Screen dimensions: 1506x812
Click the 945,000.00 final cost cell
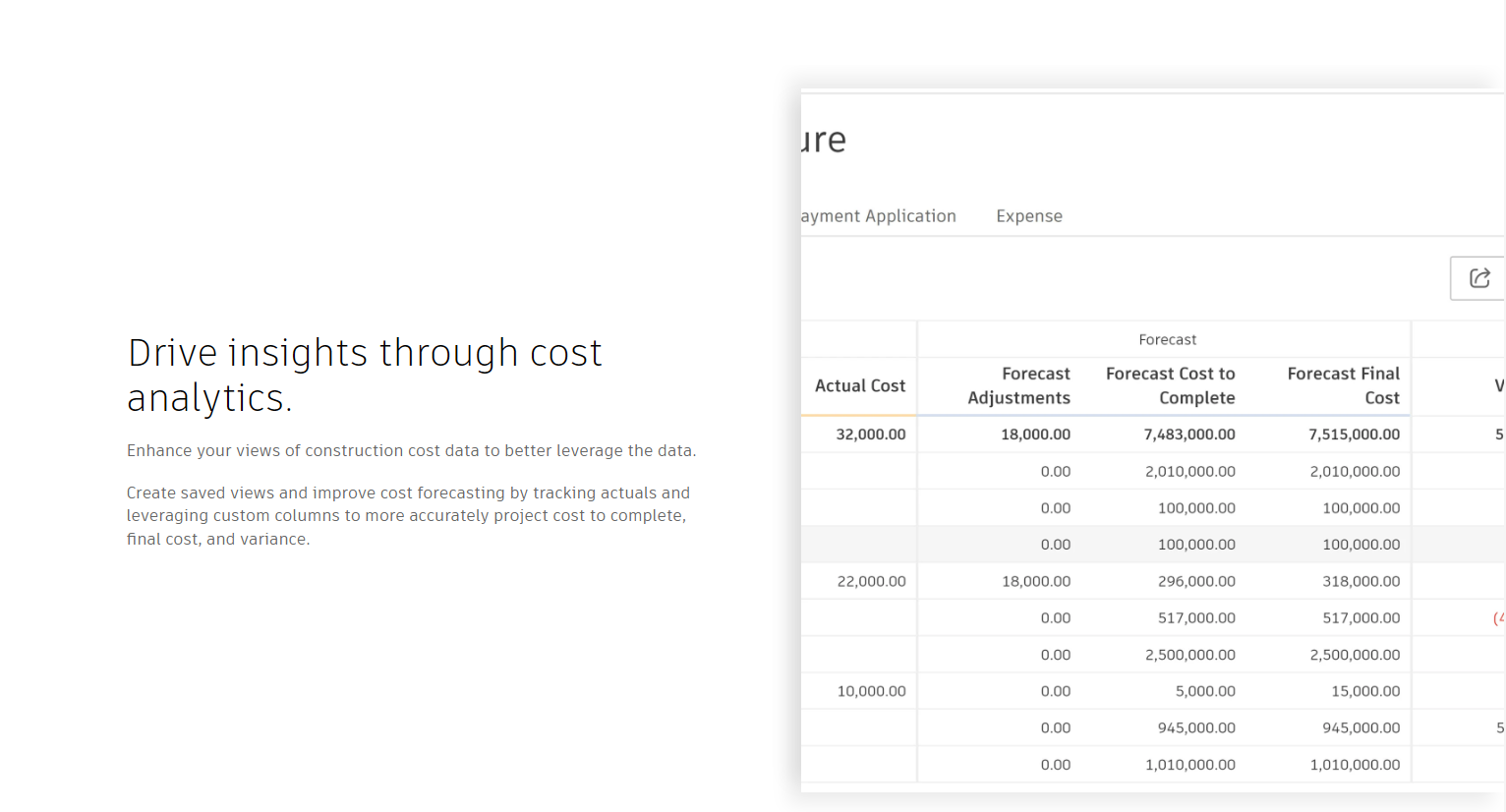1361,728
